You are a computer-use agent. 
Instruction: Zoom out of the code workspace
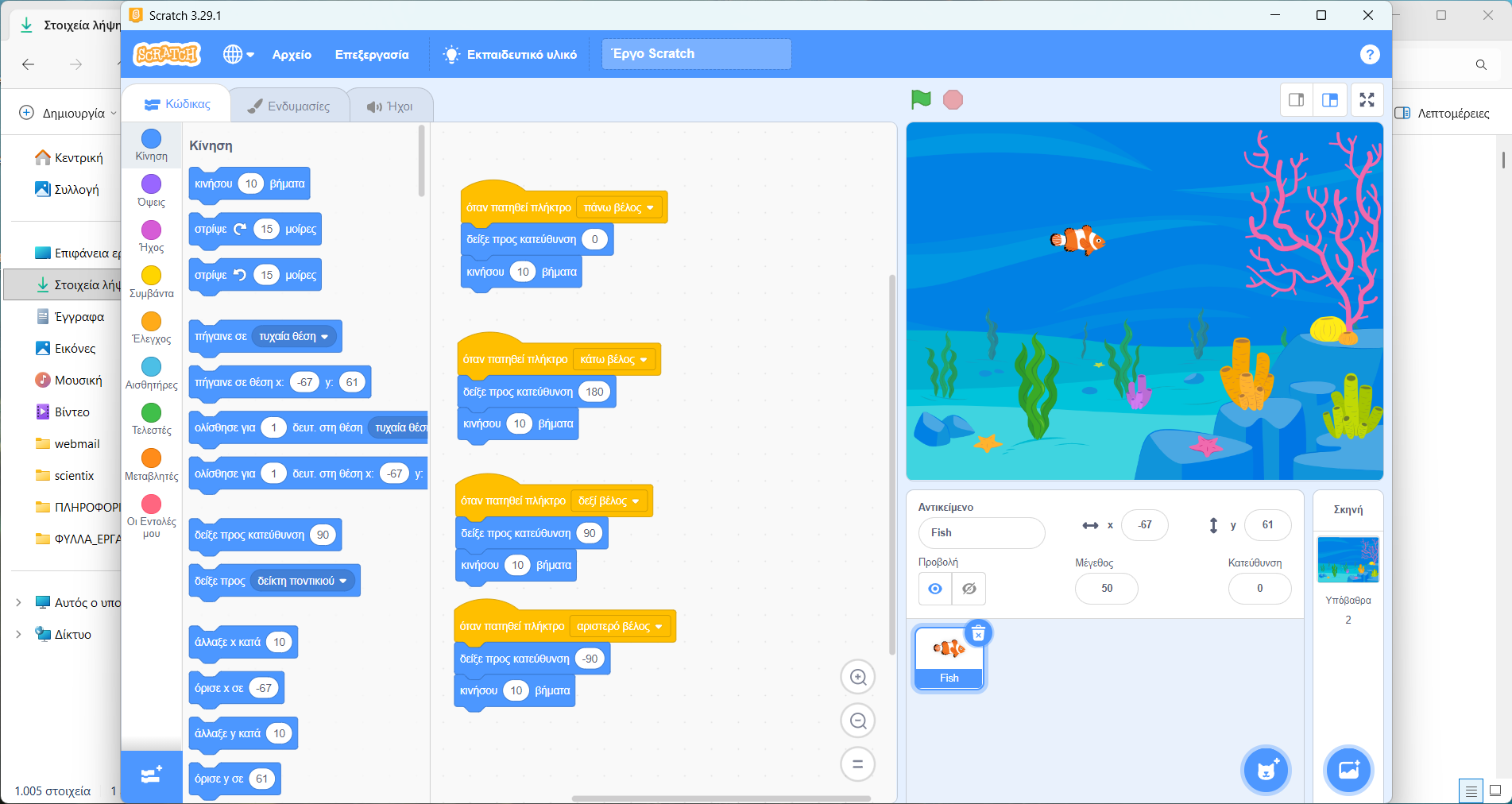coord(858,721)
